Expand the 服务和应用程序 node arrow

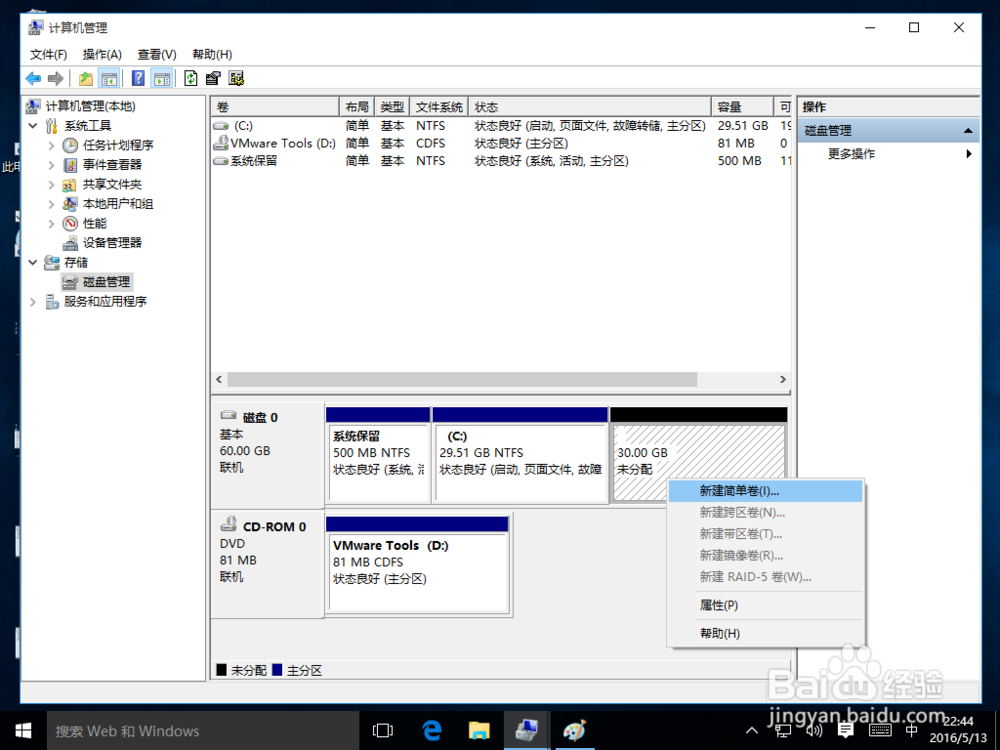pos(33,302)
